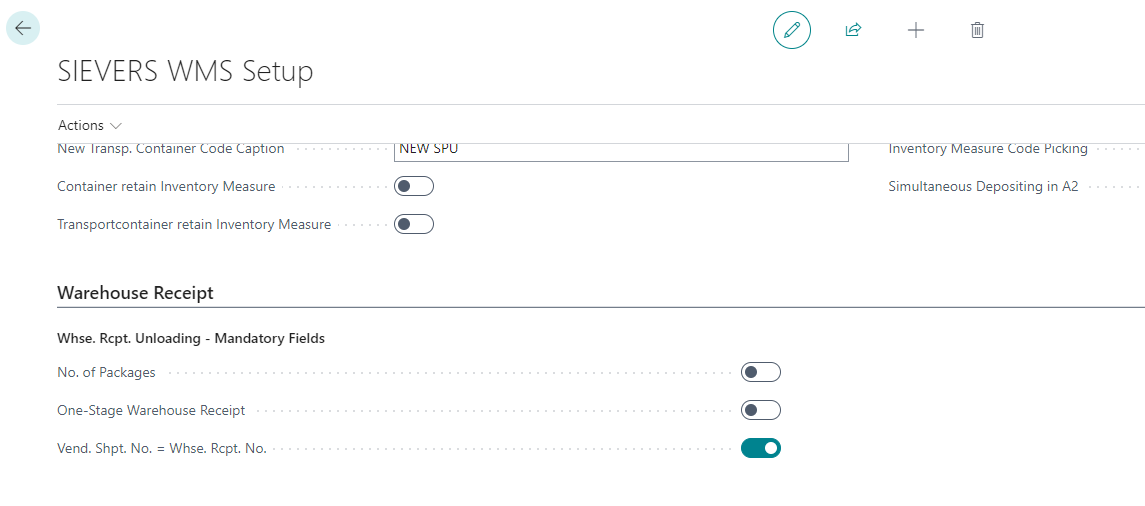Turn on the No. of Packages switch

pos(760,372)
